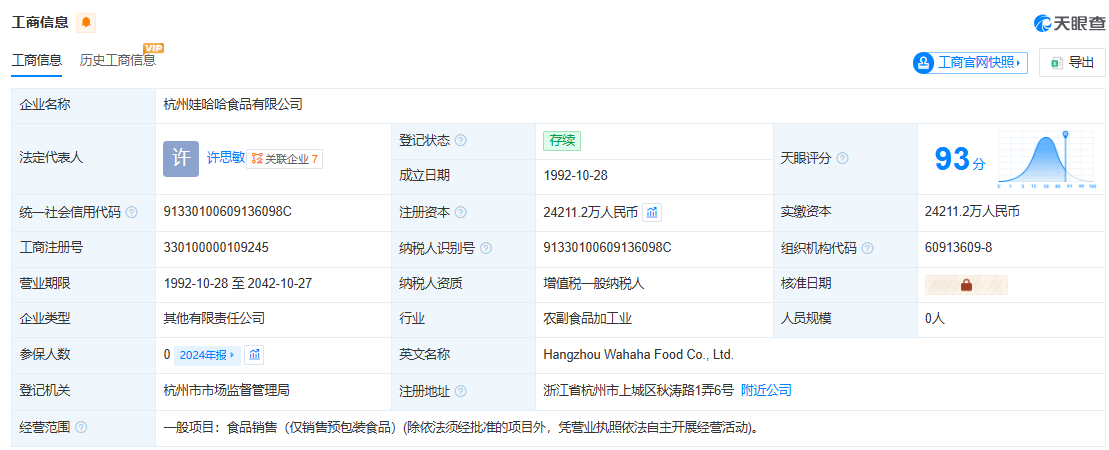
Task: Open the 历史工商信息 VIP tab
Action: [x=118, y=60]
